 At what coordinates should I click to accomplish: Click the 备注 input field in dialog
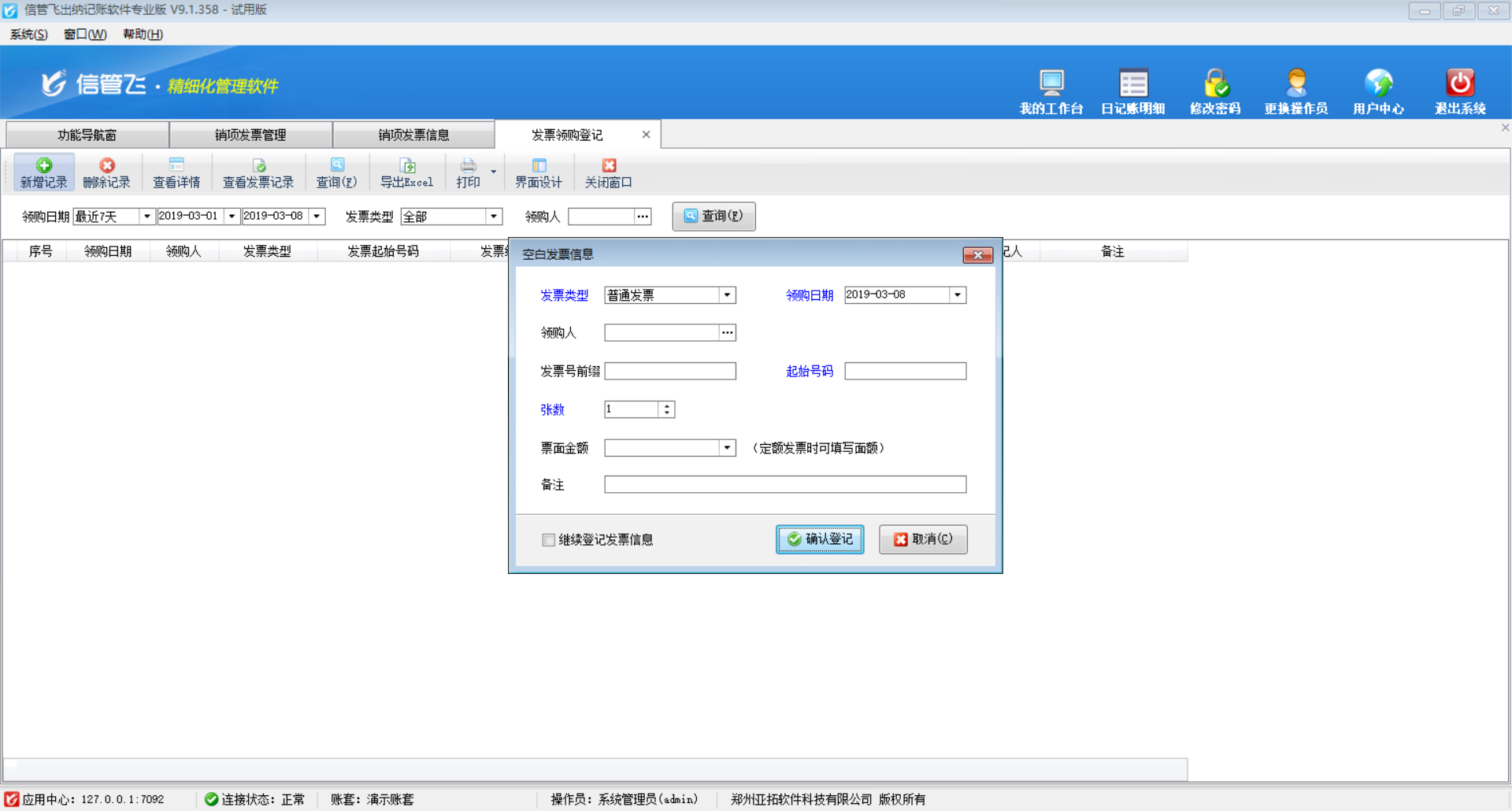pos(784,484)
